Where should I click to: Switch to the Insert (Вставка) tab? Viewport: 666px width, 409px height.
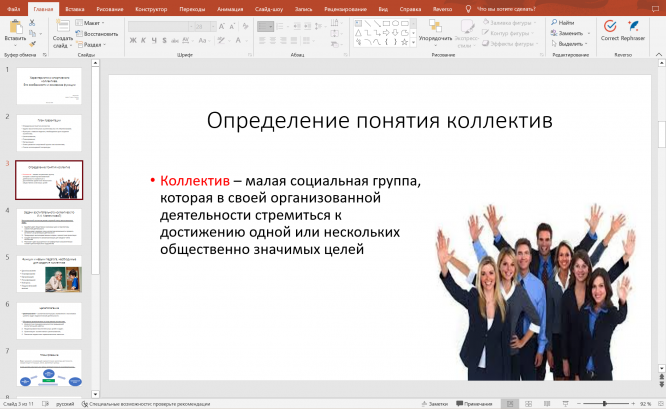pos(74,7)
